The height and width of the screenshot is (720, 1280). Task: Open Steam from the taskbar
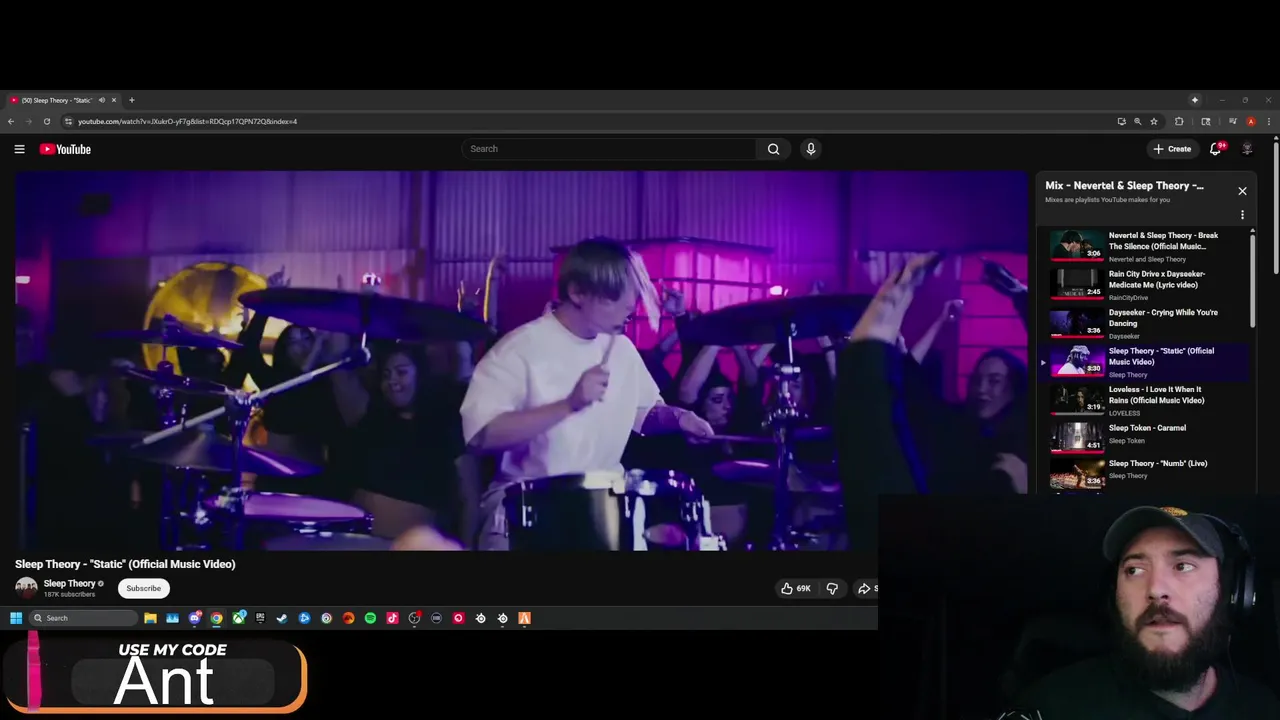click(x=282, y=618)
